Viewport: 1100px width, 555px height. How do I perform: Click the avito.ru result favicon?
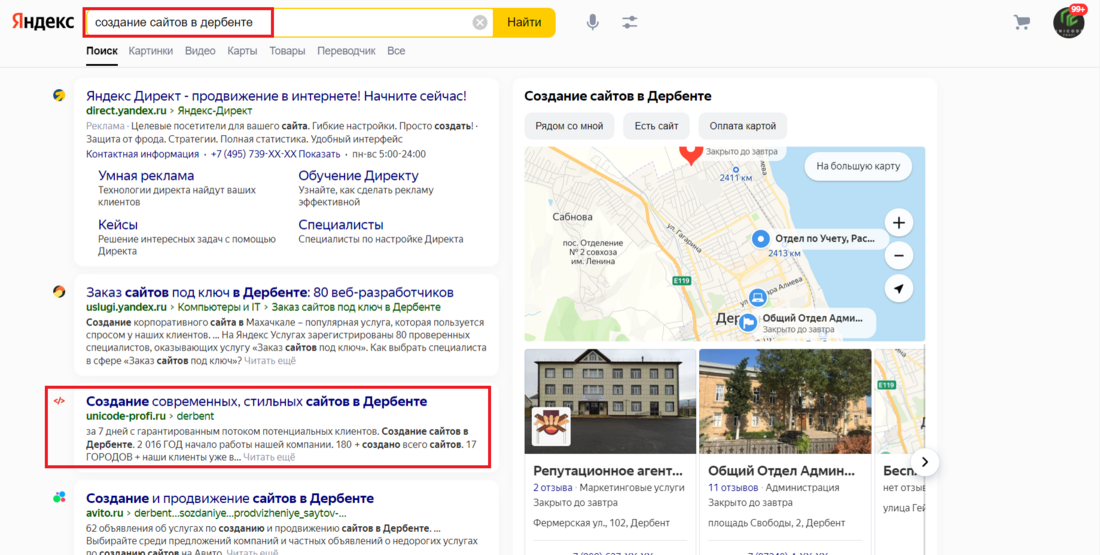59,497
